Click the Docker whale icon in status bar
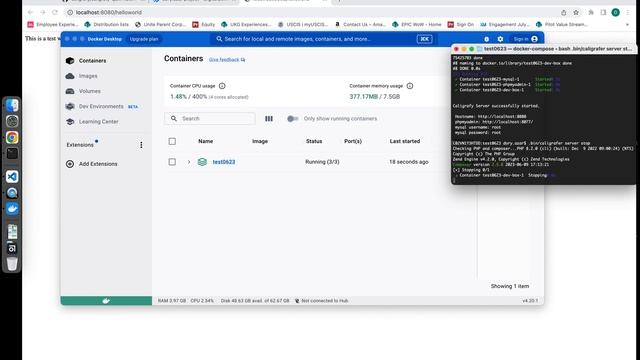The width and height of the screenshot is (640, 360). click(106, 301)
